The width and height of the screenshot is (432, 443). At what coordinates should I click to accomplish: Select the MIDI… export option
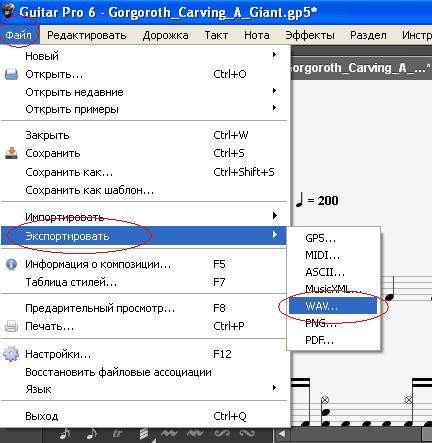tap(333, 255)
